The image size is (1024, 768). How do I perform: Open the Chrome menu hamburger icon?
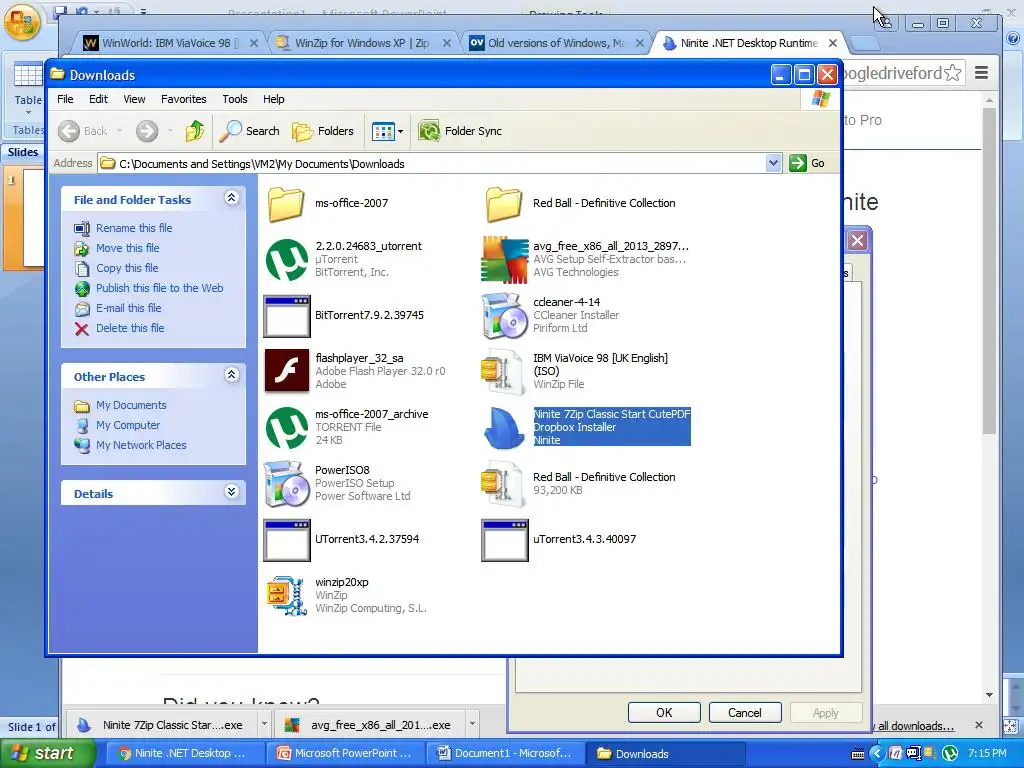(981, 72)
